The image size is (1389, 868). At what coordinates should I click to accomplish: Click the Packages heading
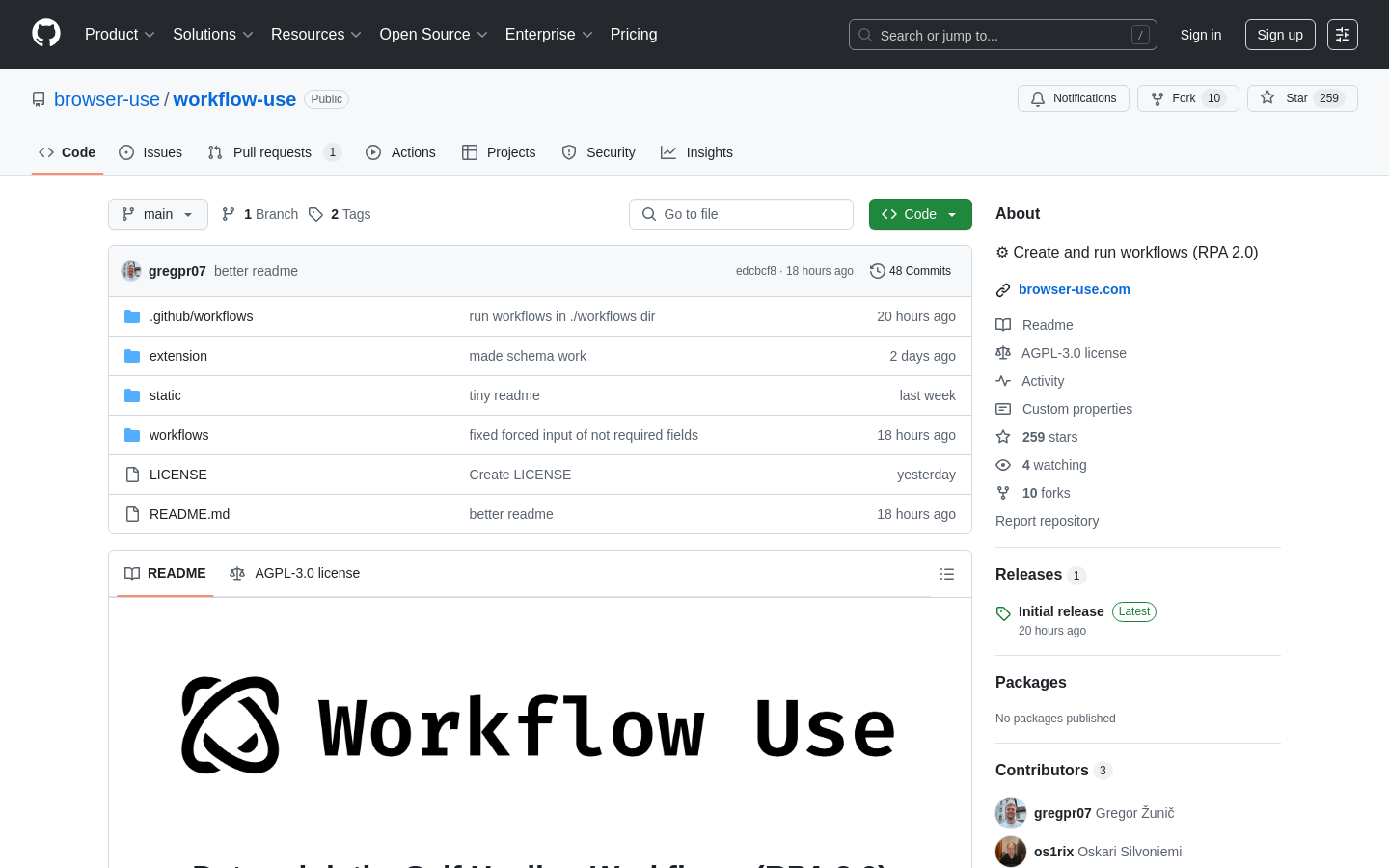click(x=1030, y=682)
